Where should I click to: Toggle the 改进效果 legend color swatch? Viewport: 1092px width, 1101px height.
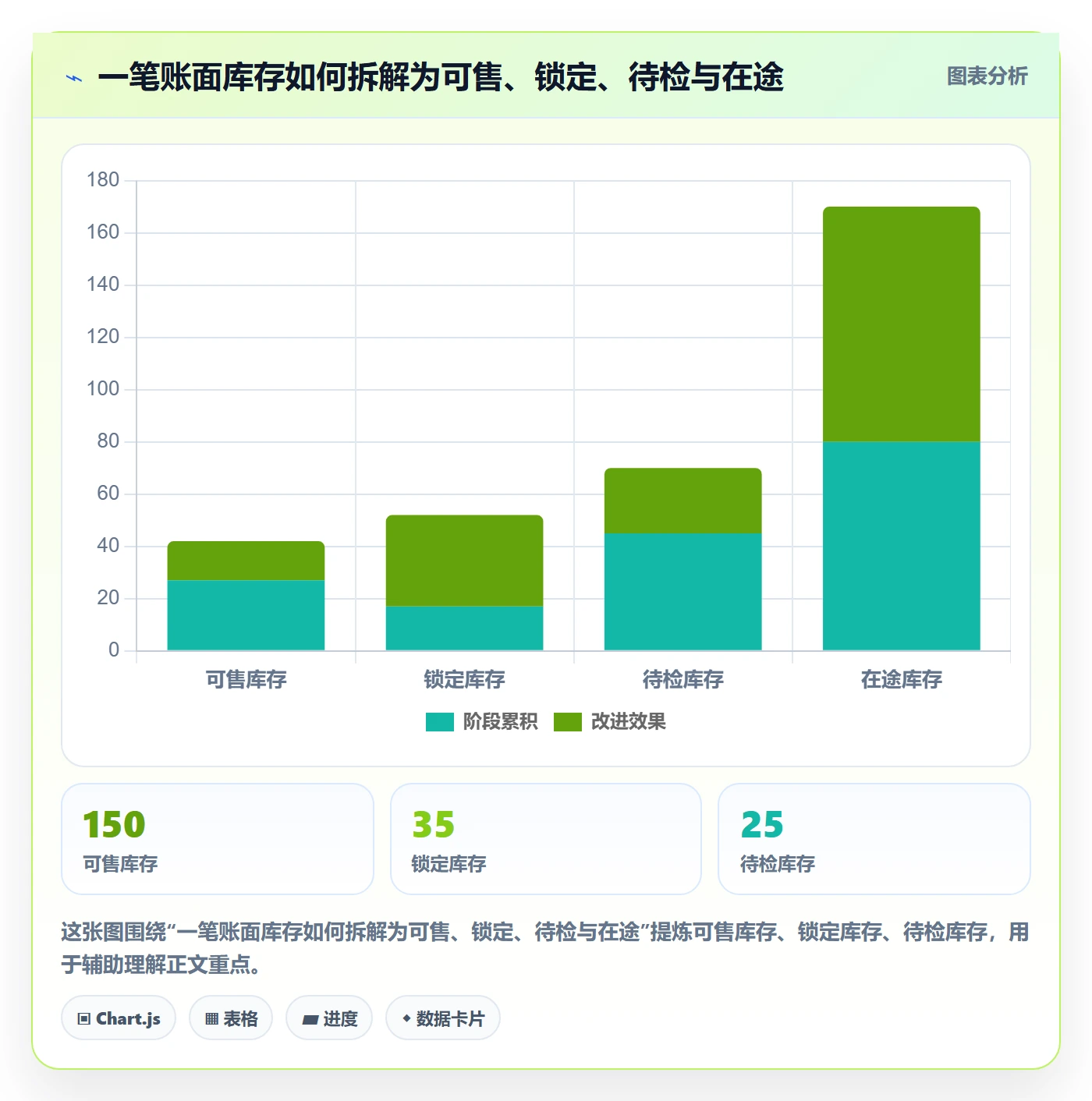click(567, 722)
